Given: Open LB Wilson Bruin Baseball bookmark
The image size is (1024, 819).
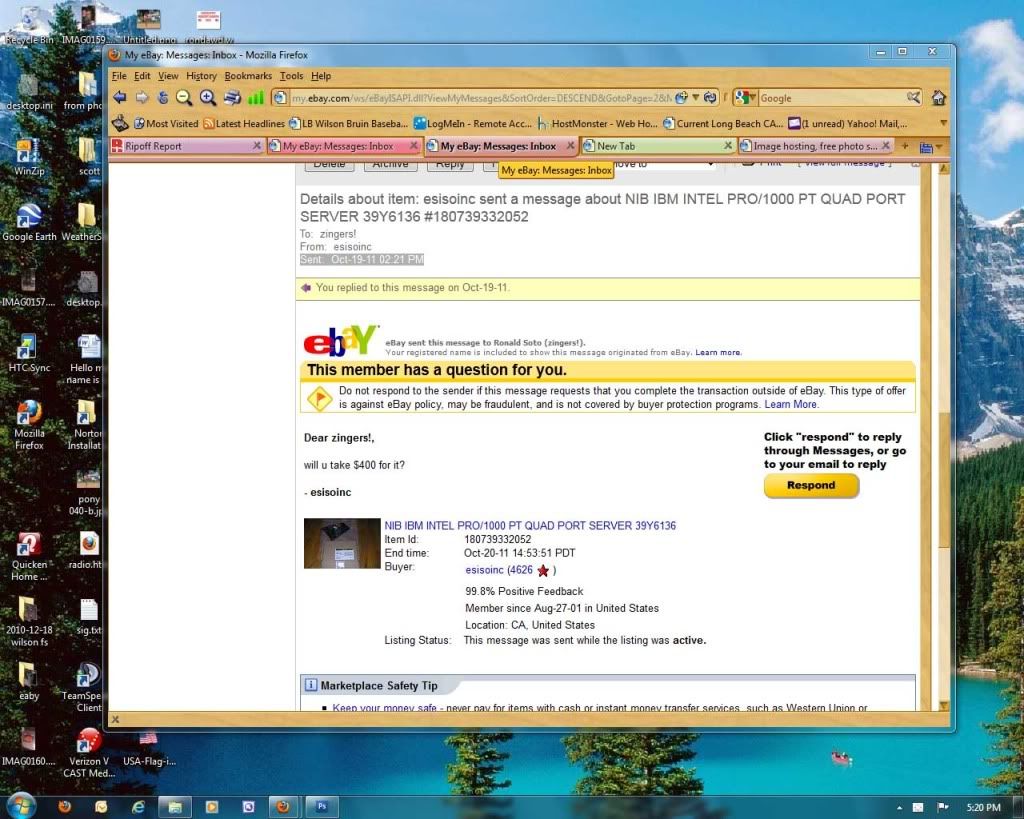Looking at the screenshot, I should tap(349, 123).
